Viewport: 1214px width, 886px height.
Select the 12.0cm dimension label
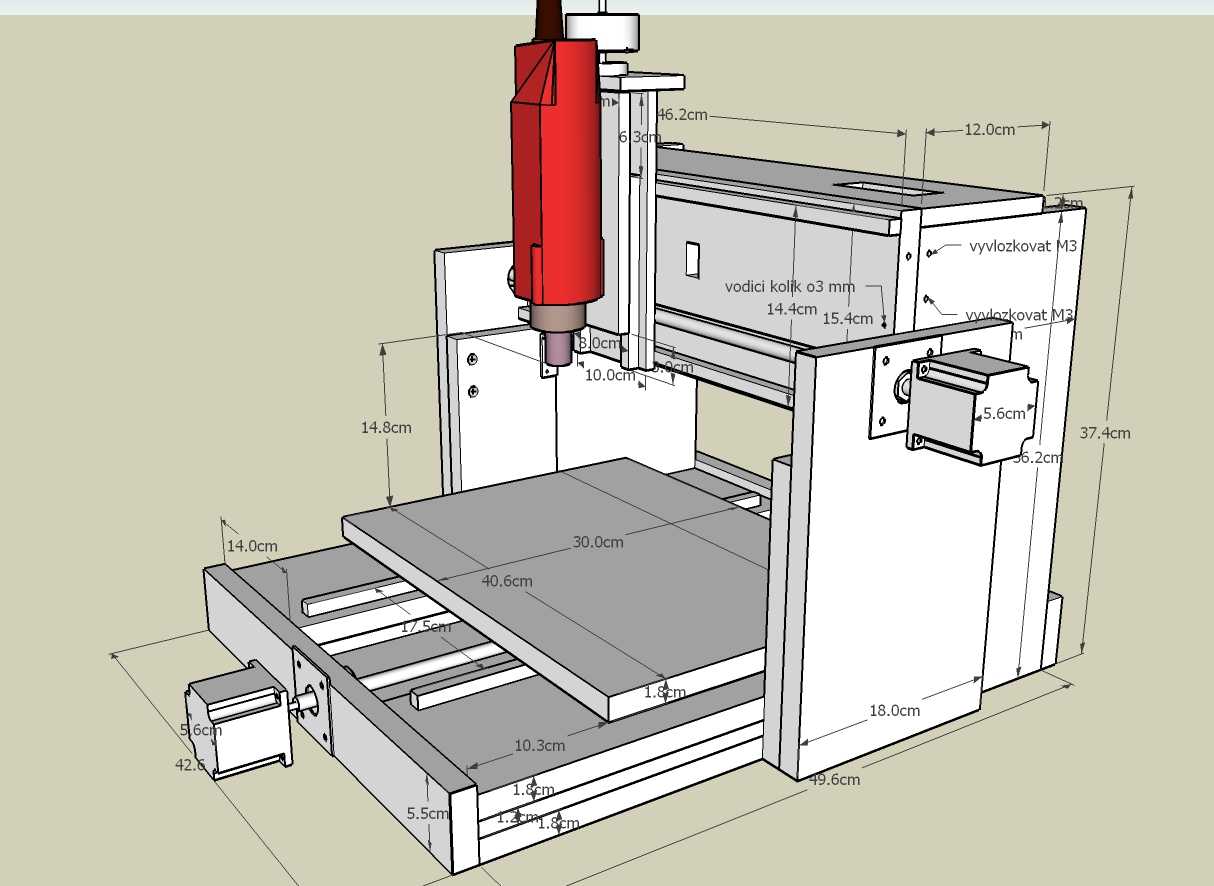(989, 129)
